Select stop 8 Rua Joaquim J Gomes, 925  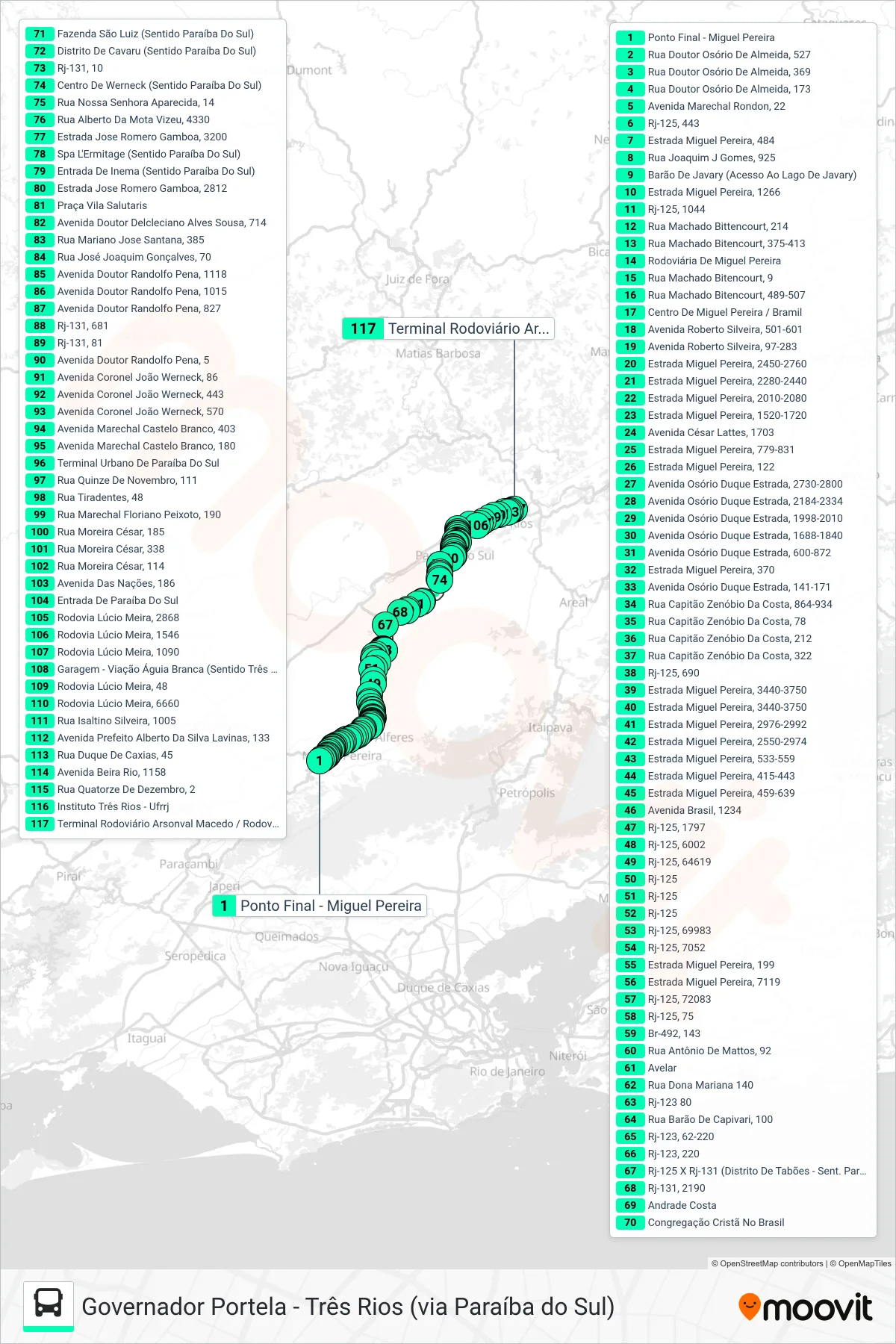[x=743, y=158]
